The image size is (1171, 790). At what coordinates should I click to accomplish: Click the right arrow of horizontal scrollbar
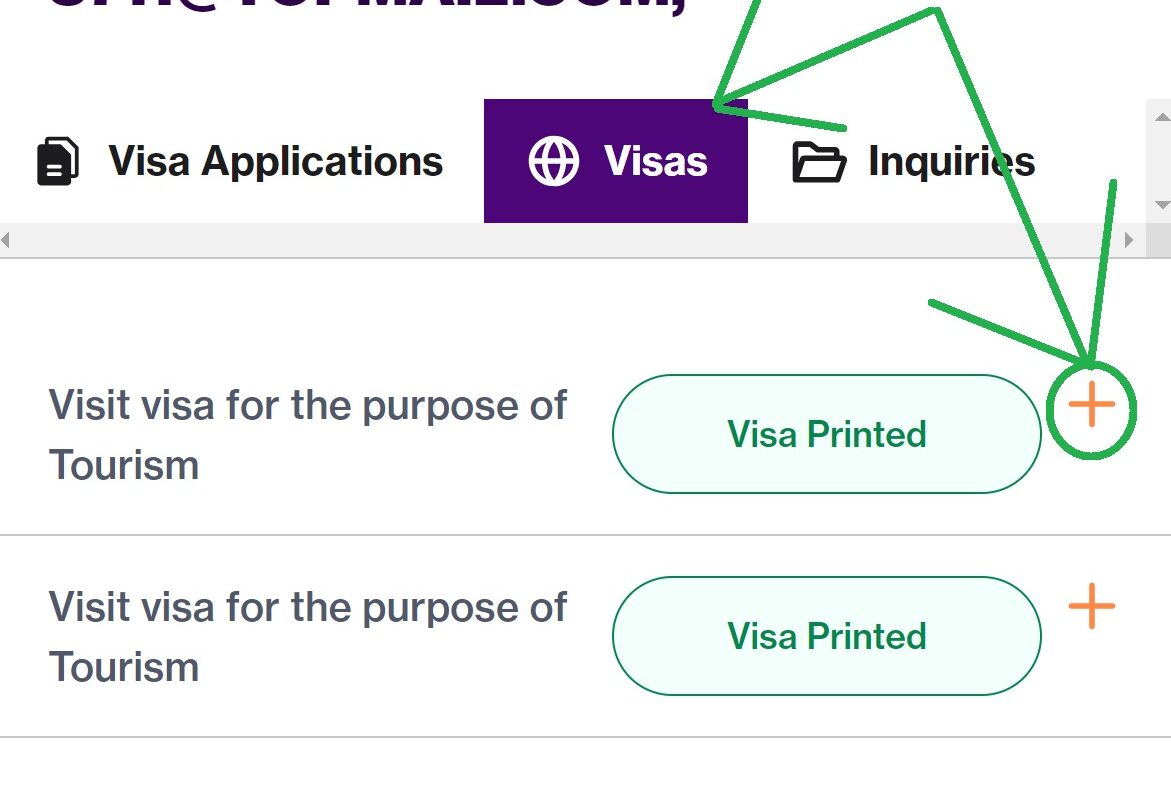pos(1129,240)
